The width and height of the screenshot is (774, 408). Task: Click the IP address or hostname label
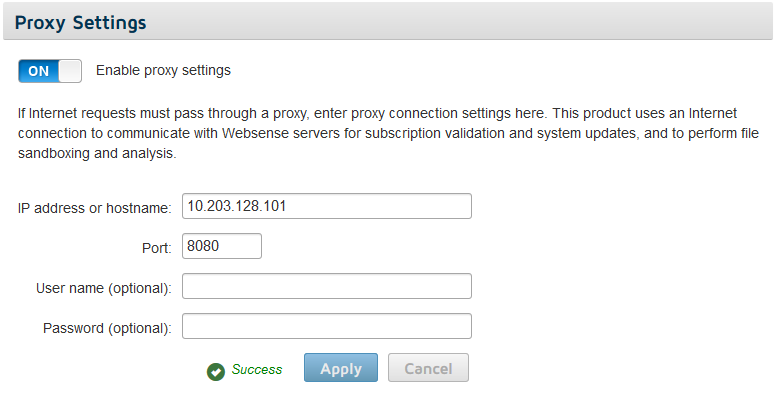94,208
